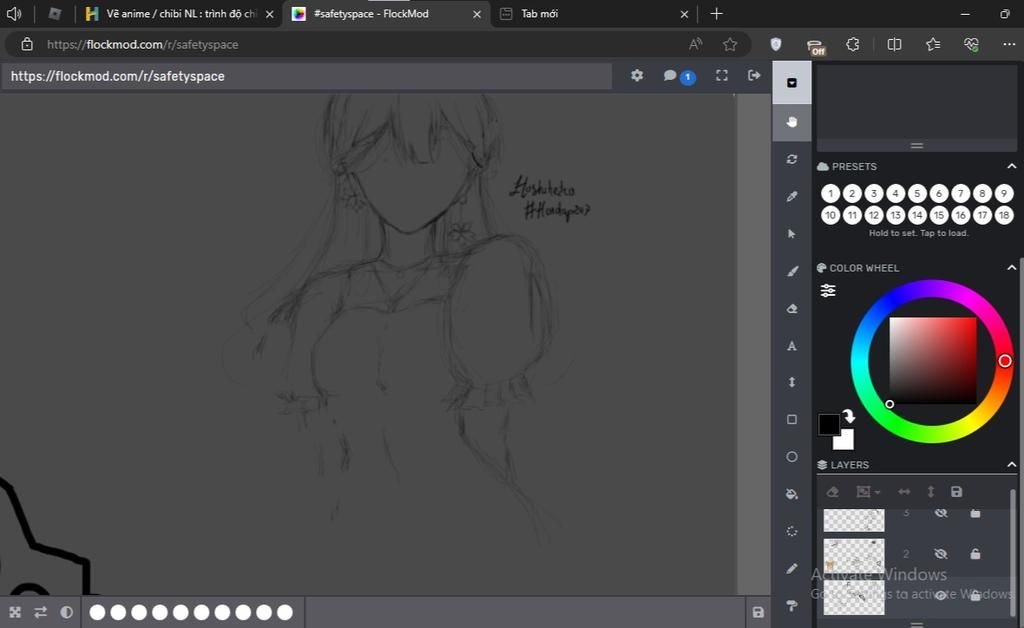The height and width of the screenshot is (628, 1024).
Task: Select the Rectangle shape tool
Action: click(792, 419)
